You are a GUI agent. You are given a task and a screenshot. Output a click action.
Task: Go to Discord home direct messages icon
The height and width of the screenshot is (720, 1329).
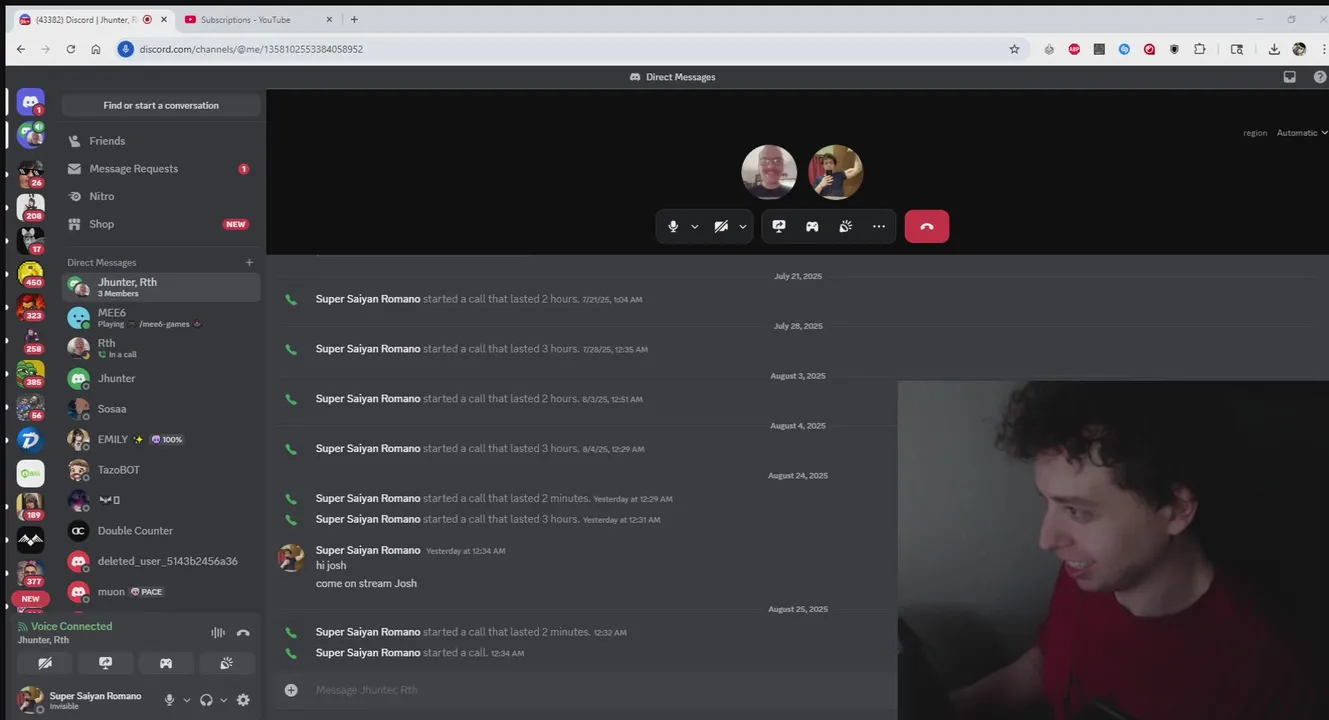(31, 102)
